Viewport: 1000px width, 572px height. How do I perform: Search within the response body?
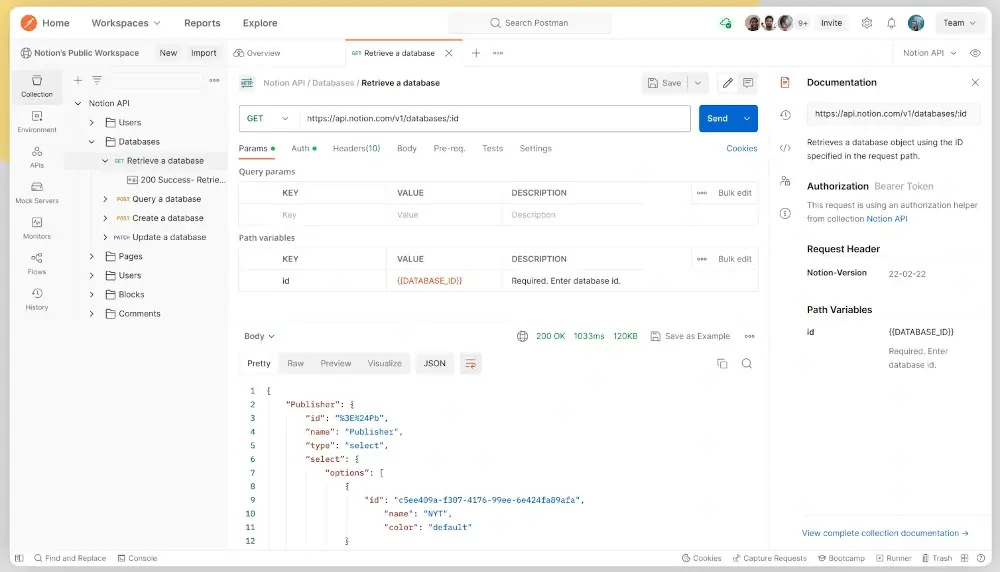click(x=747, y=363)
